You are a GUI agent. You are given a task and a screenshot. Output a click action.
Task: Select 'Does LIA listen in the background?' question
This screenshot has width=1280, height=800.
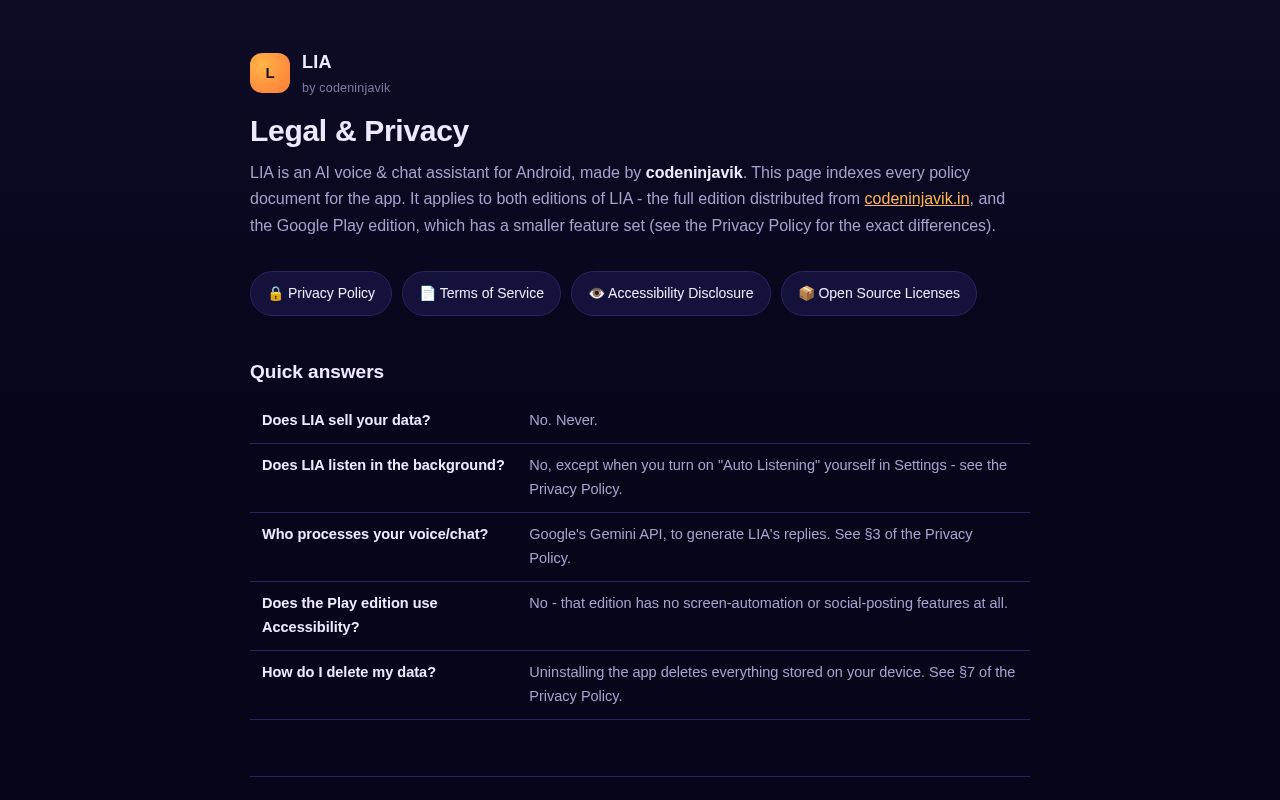tap(383, 465)
